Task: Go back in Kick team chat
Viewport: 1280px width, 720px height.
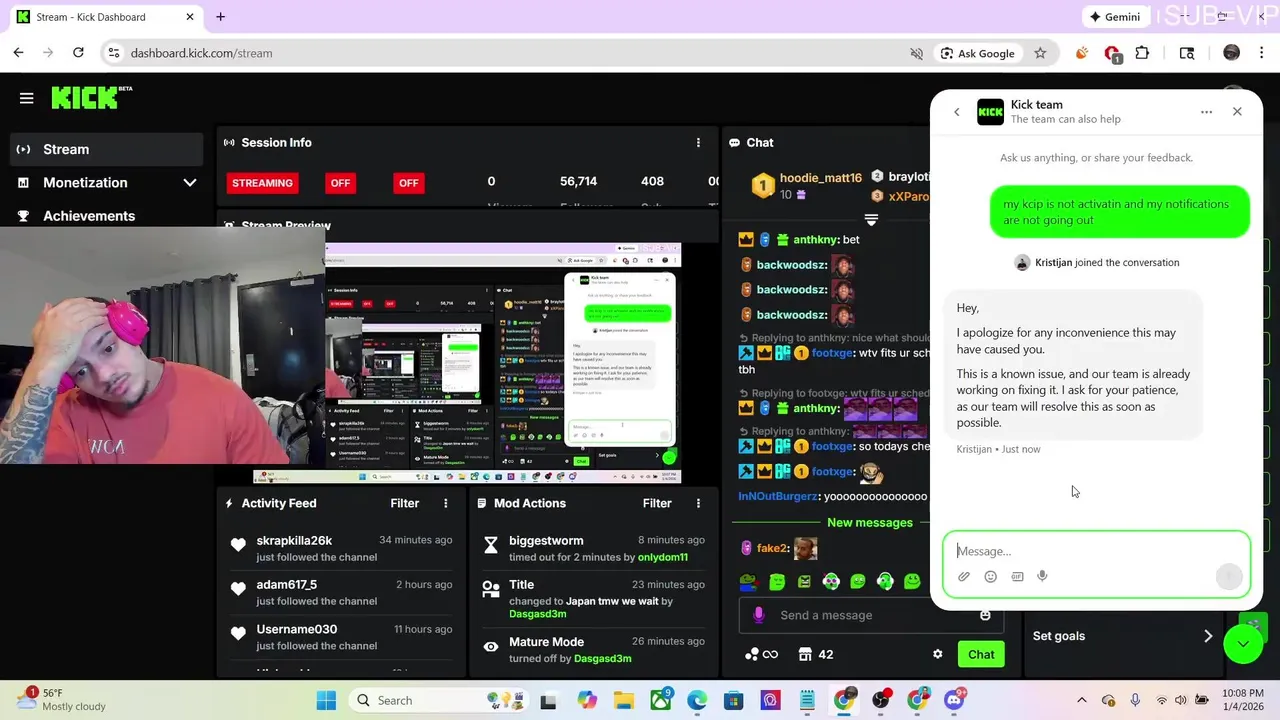Action: coord(956,112)
